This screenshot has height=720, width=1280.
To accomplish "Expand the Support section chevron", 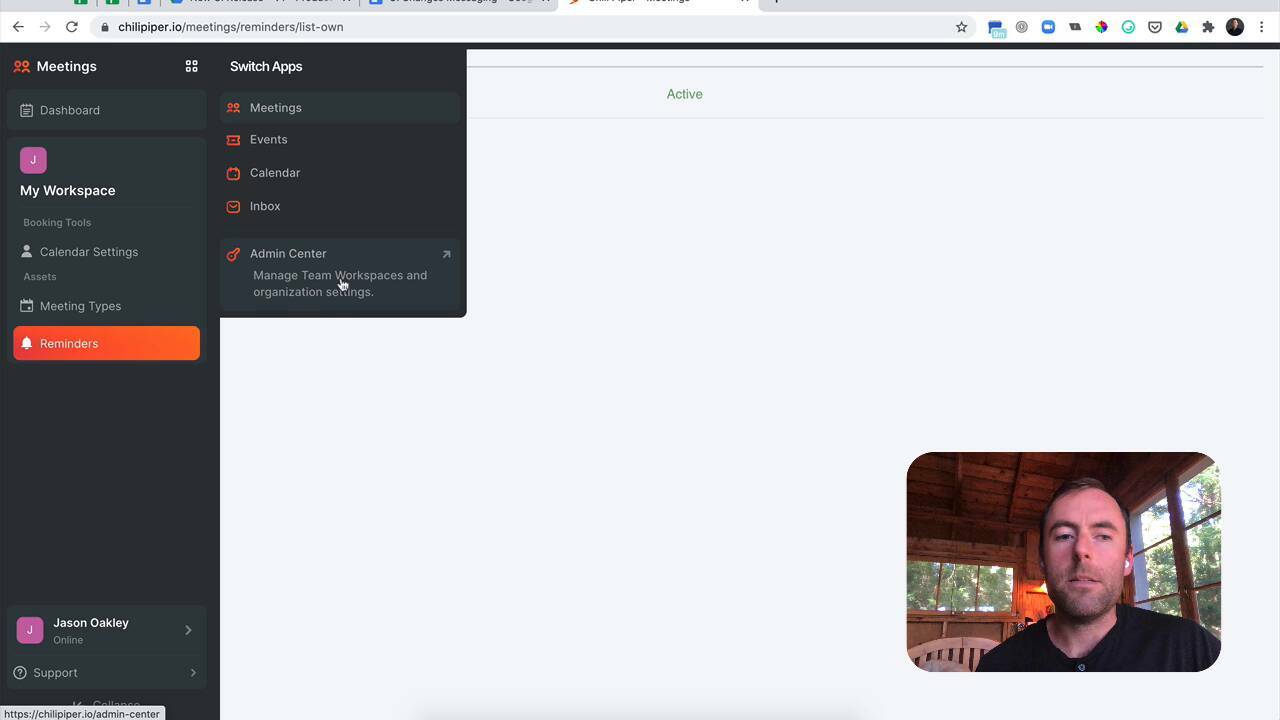I will [x=193, y=672].
